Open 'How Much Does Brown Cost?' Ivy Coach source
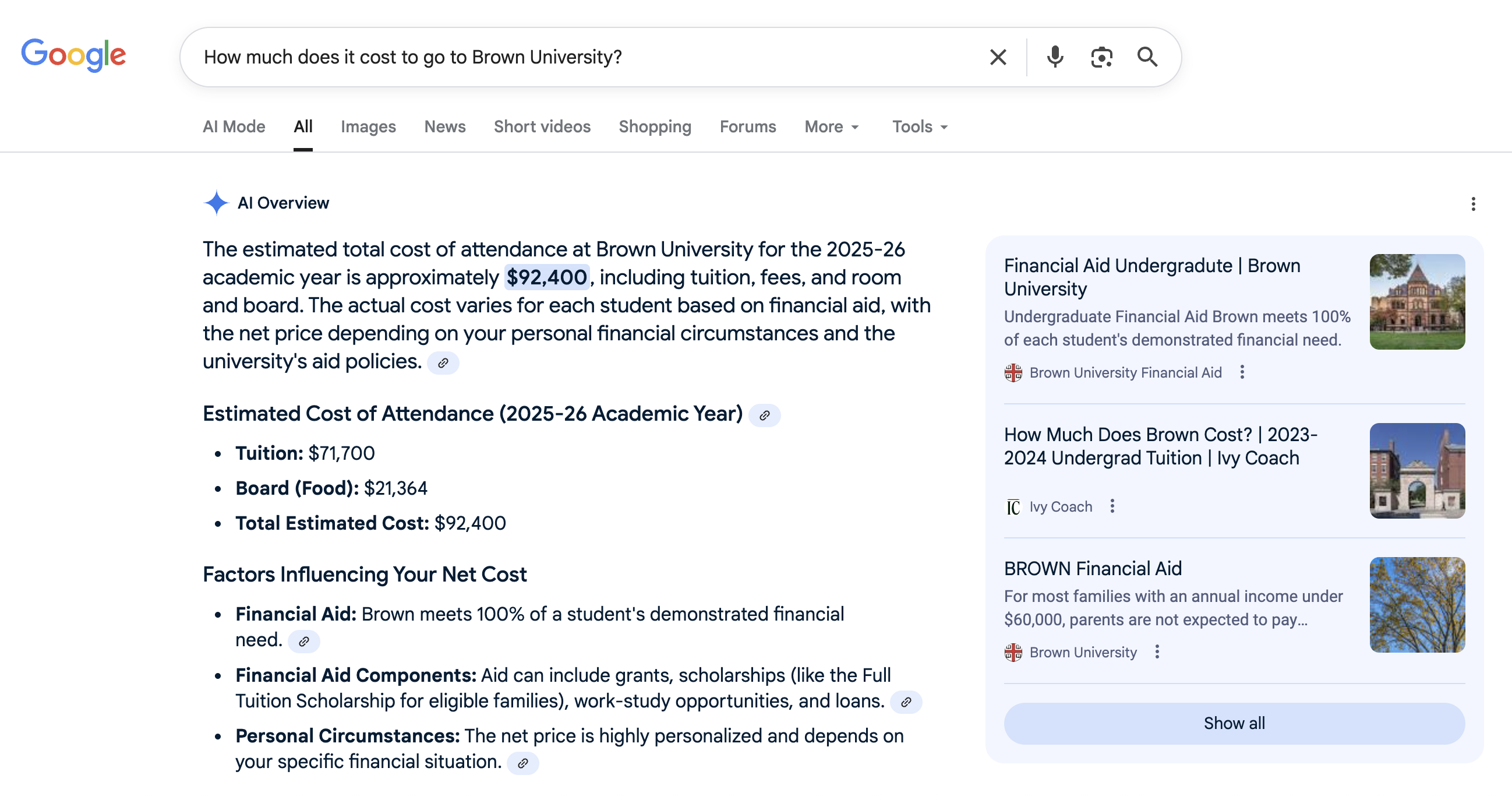Screen dimensions: 1512x796 (x=1160, y=446)
